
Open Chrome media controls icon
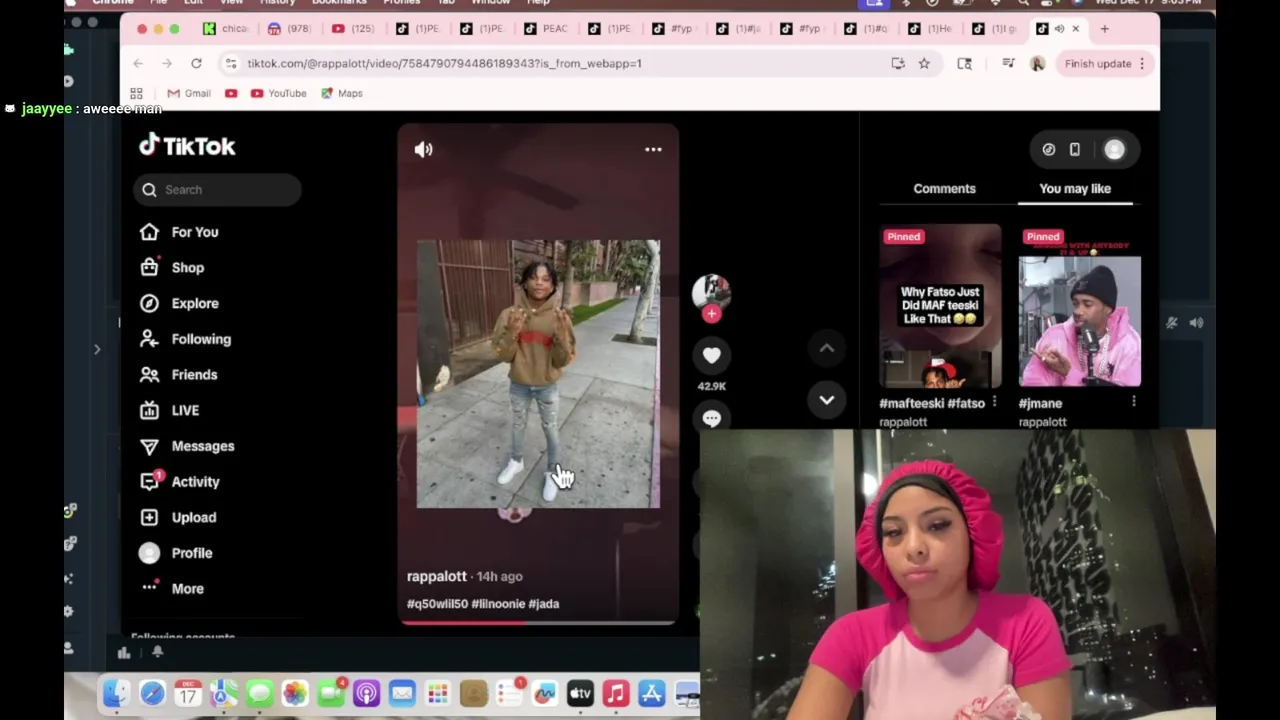1008,63
